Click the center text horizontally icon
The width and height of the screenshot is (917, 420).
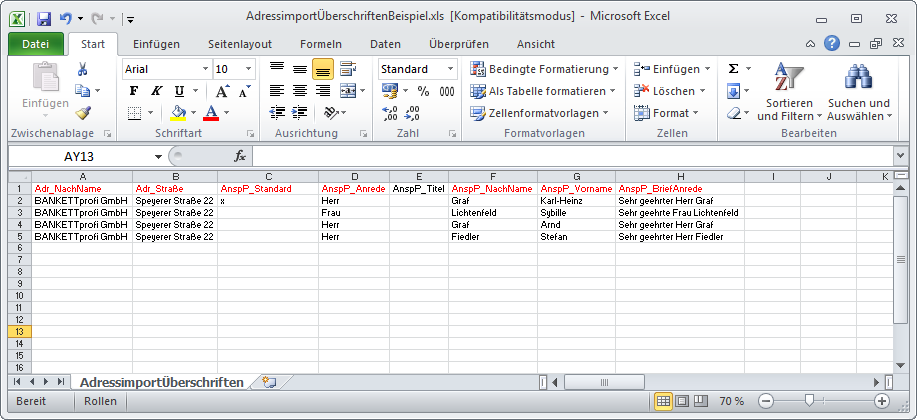click(300, 91)
